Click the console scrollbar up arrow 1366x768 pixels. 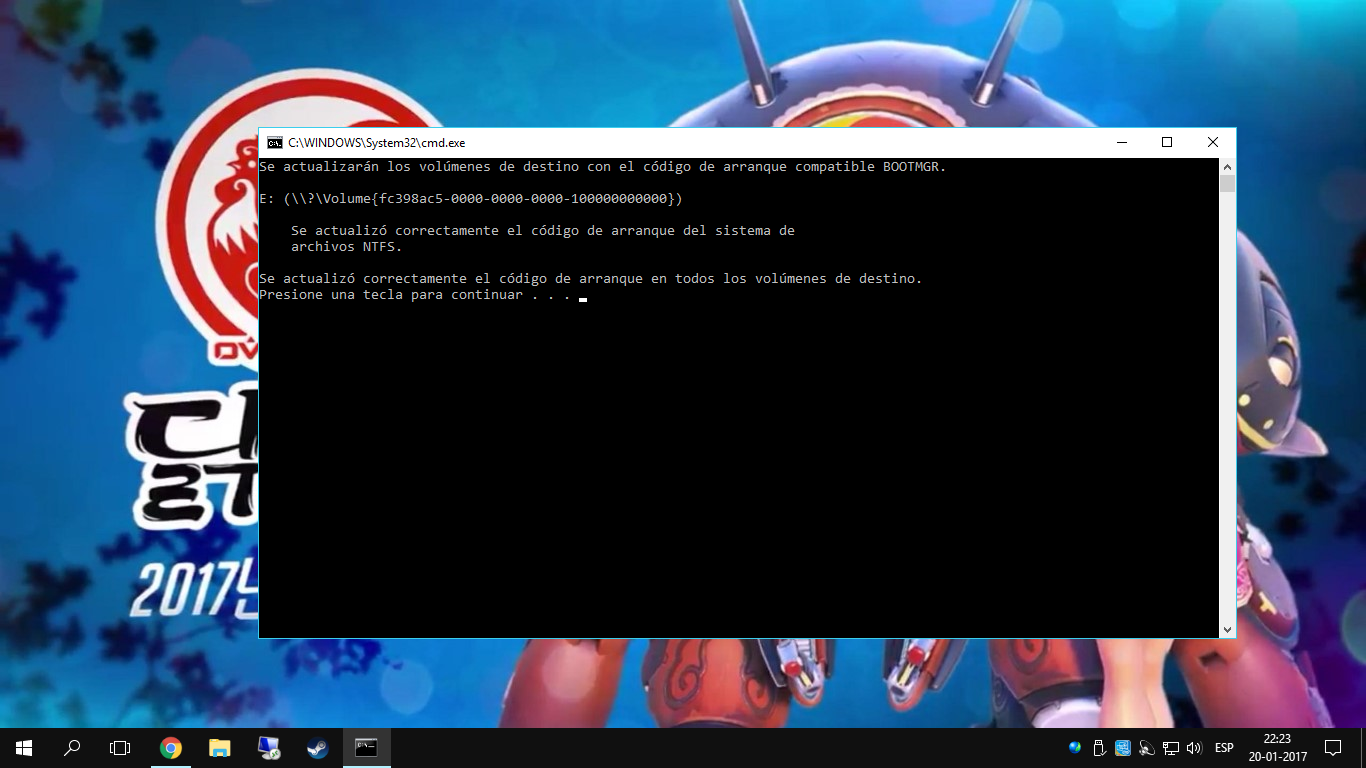pos(1227,166)
